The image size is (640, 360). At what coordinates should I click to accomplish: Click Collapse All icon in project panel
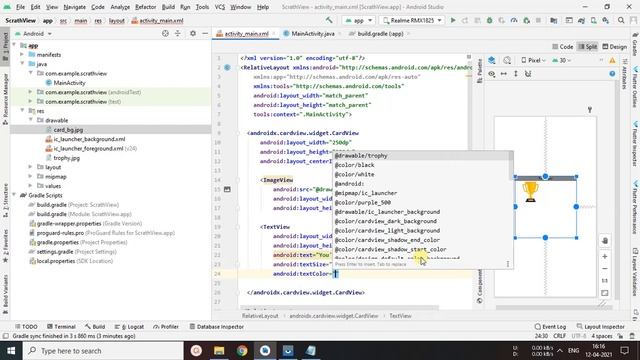[x=178, y=33]
